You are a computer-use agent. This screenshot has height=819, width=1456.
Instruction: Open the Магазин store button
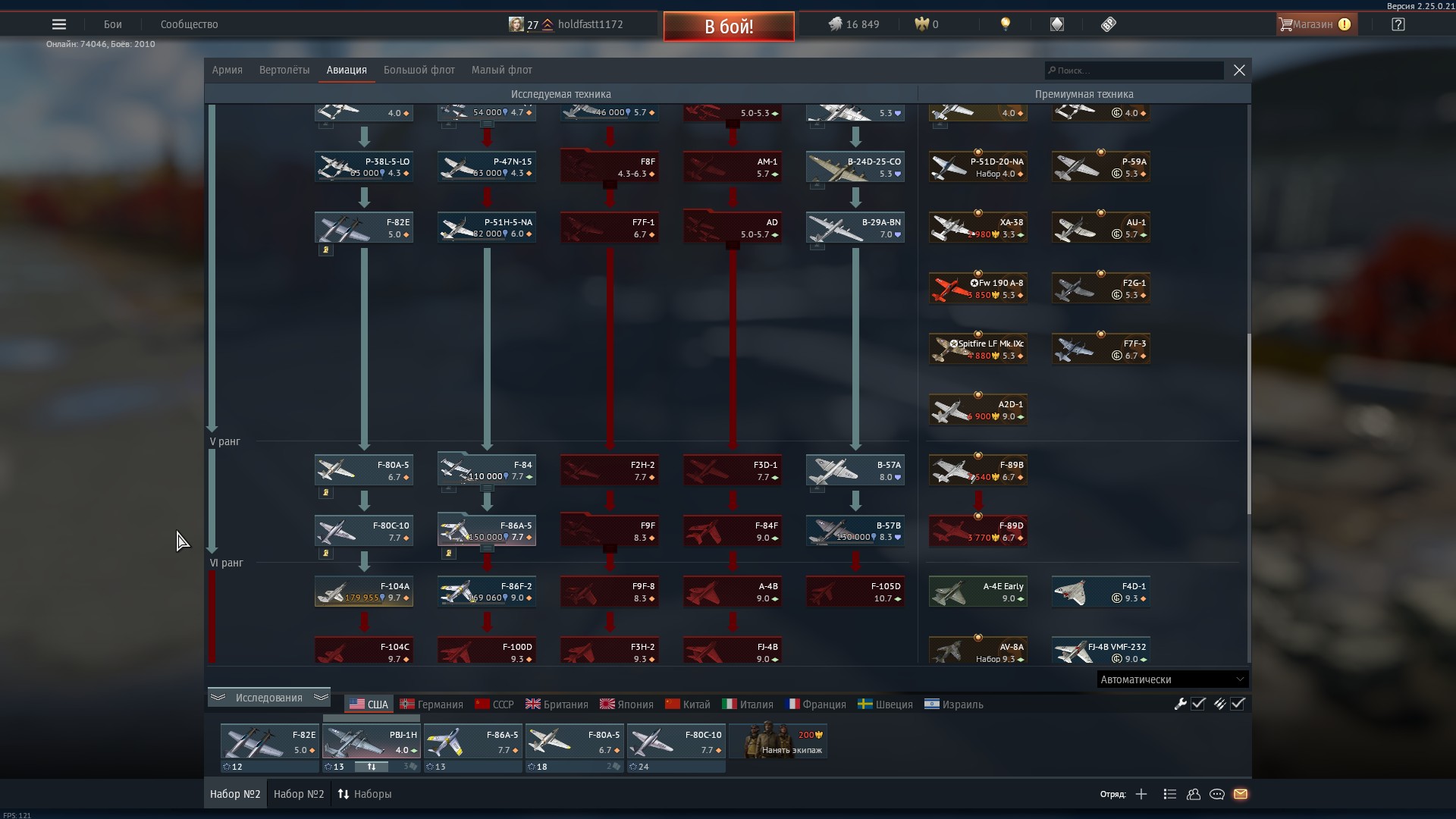1316,24
